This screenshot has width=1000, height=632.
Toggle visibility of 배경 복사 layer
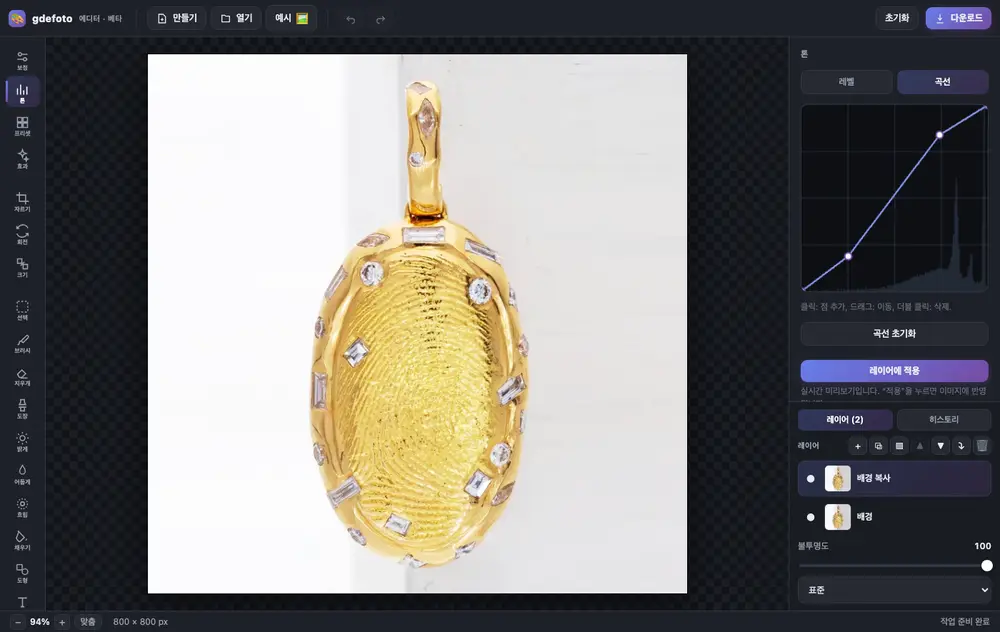(x=811, y=478)
